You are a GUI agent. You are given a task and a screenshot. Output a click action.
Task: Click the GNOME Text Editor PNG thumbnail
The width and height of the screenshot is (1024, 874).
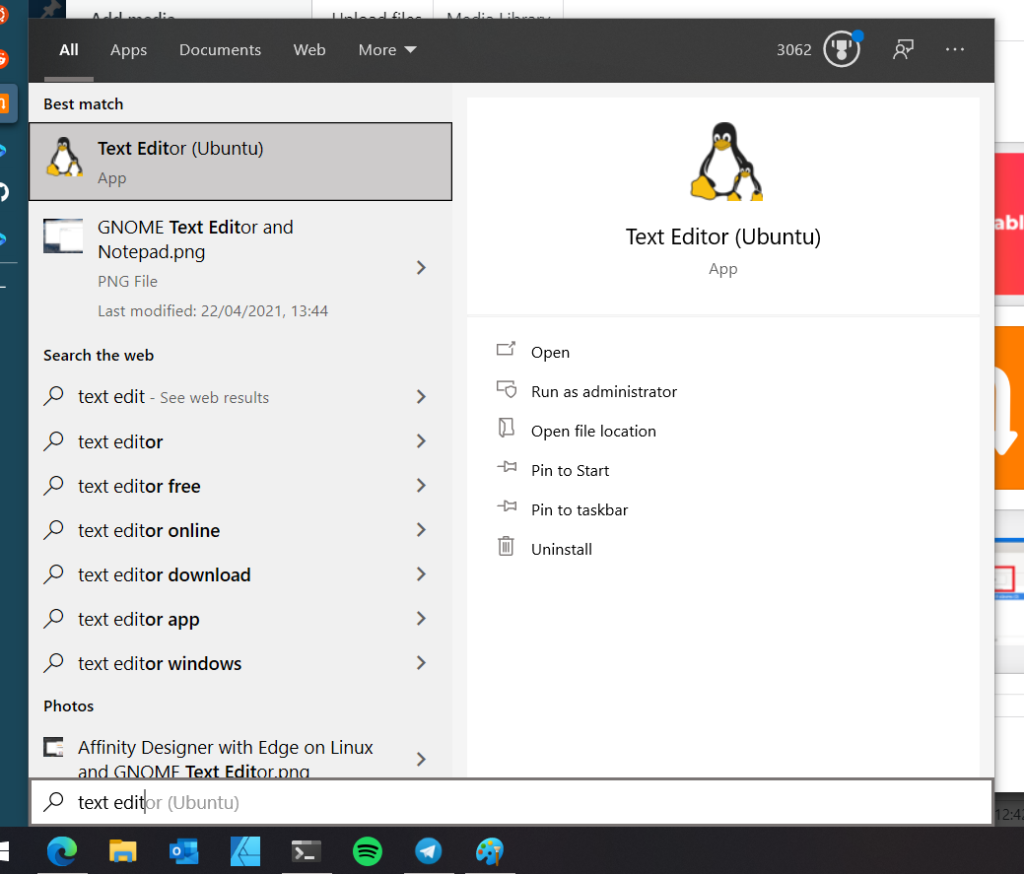[x=63, y=235]
